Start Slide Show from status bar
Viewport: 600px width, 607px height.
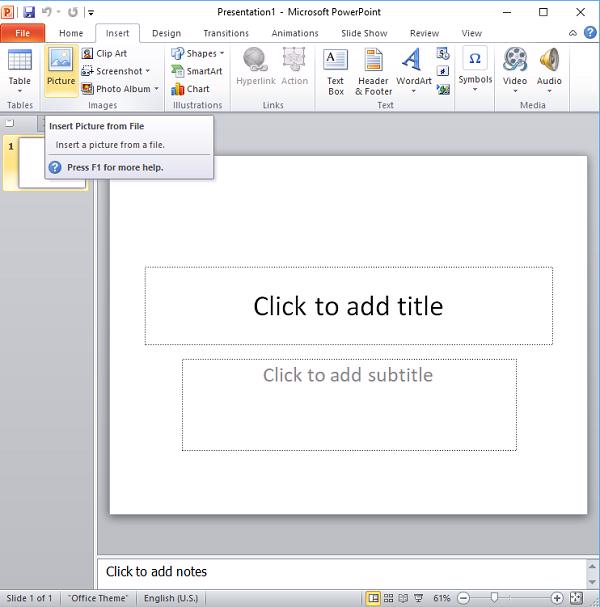[x=418, y=598]
